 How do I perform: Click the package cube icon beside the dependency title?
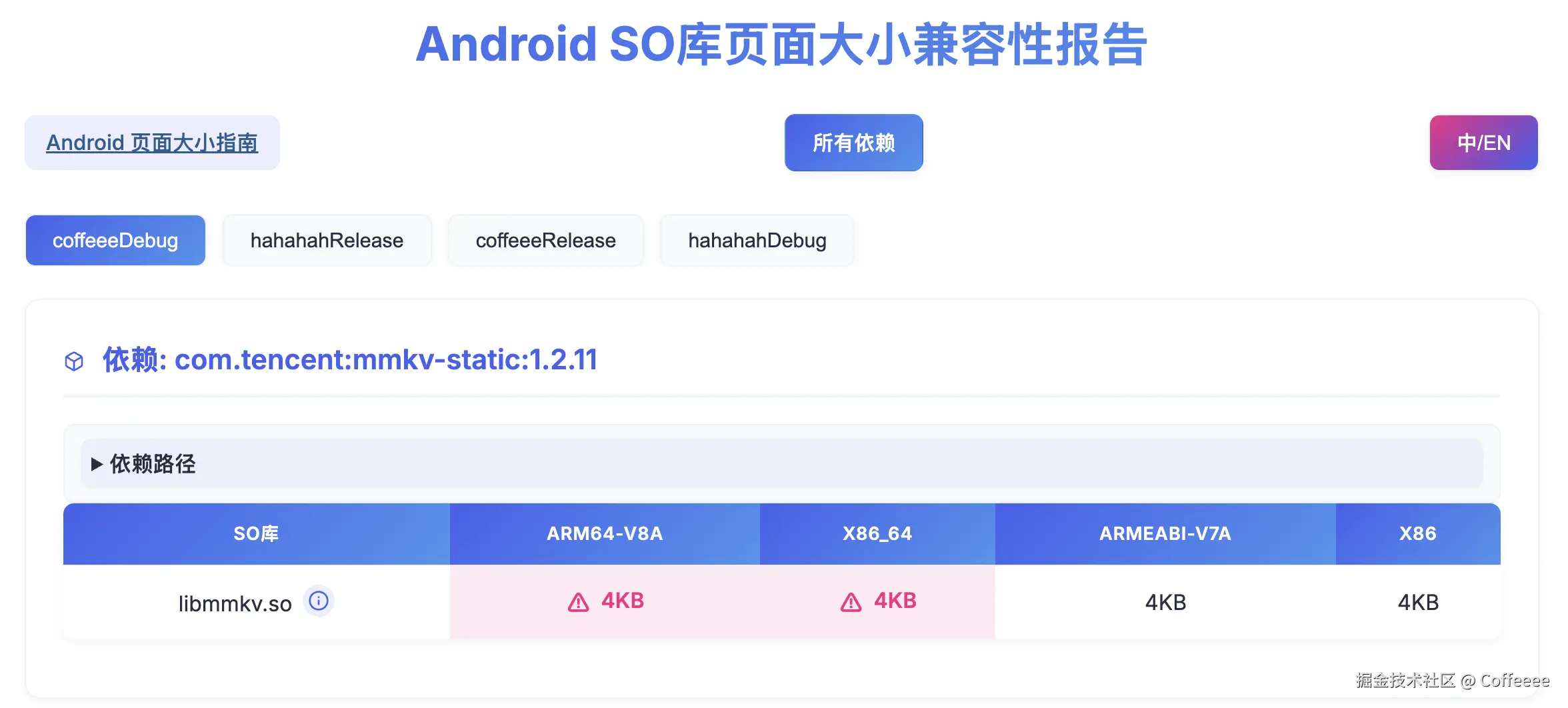pyautogui.click(x=74, y=361)
